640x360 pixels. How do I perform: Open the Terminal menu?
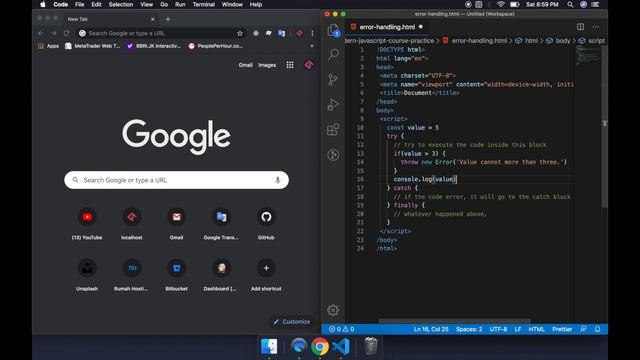point(204,4)
